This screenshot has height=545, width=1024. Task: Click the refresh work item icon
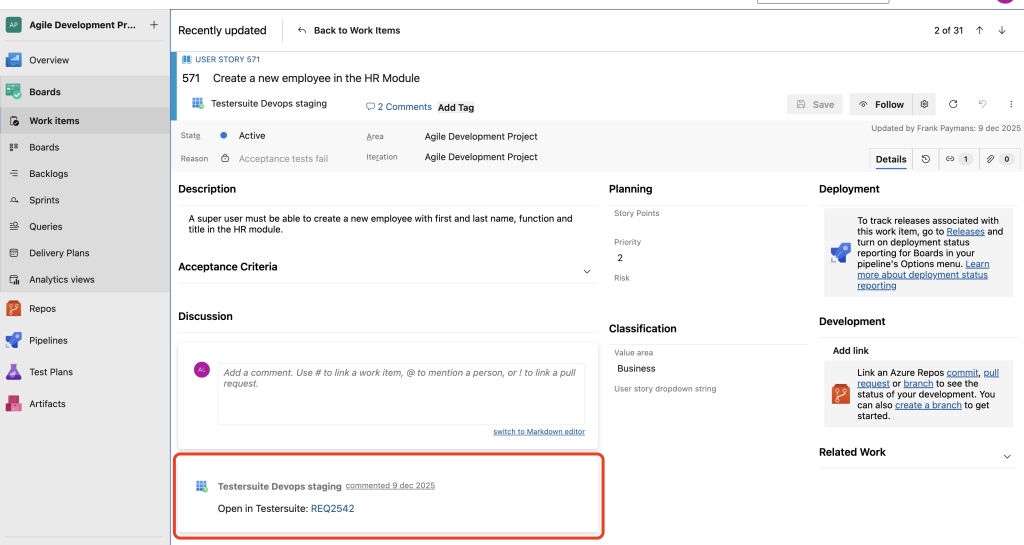pos(953,104)
